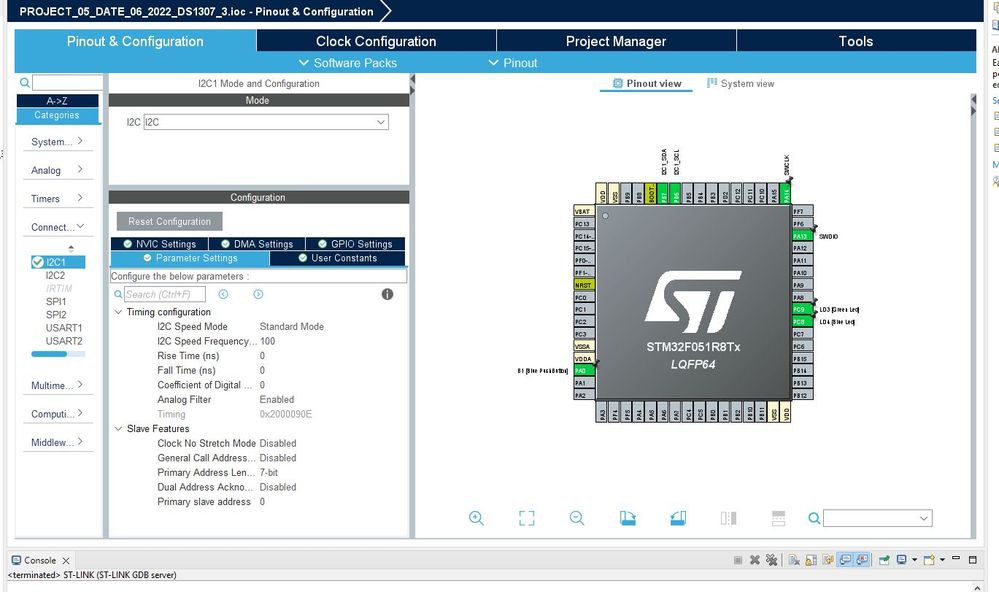Image resolution: width=999 pixels, height=592 pixels.
Task: Rotate the chip counter-clockwise
Action: point(678,518)
